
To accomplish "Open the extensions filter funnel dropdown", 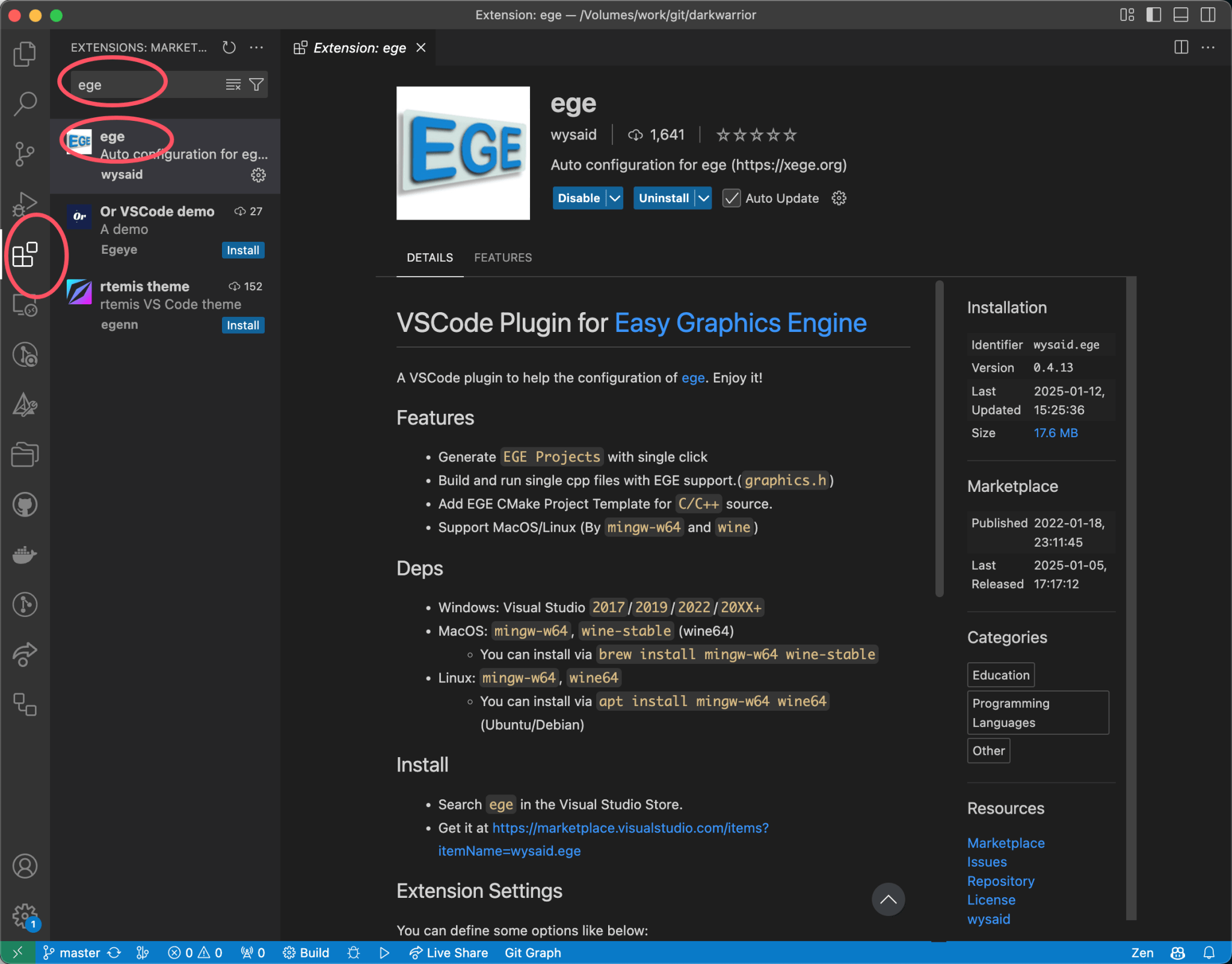I will click(x=256, y=84).
